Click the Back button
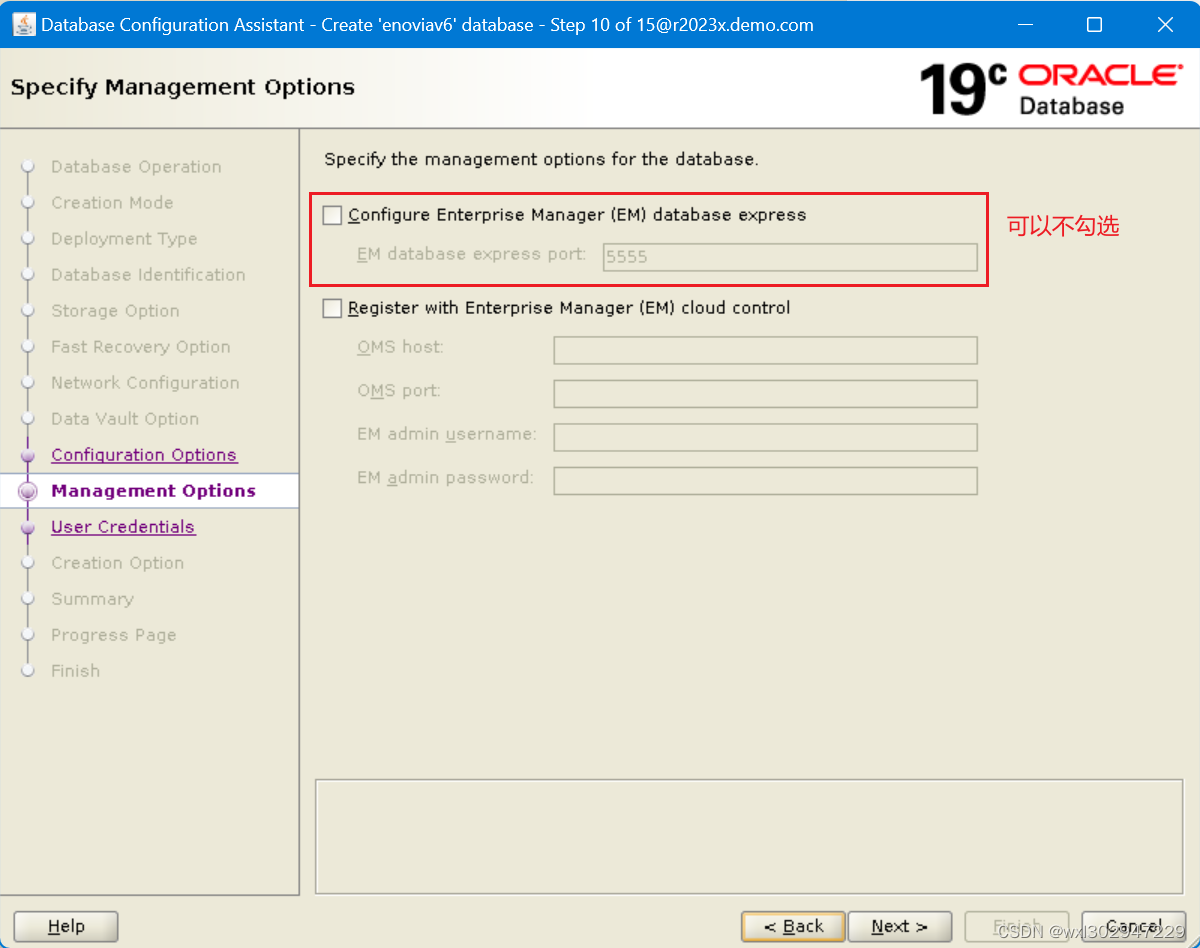The width and height of the screenshot is (1200, 948). coord(793,927)
